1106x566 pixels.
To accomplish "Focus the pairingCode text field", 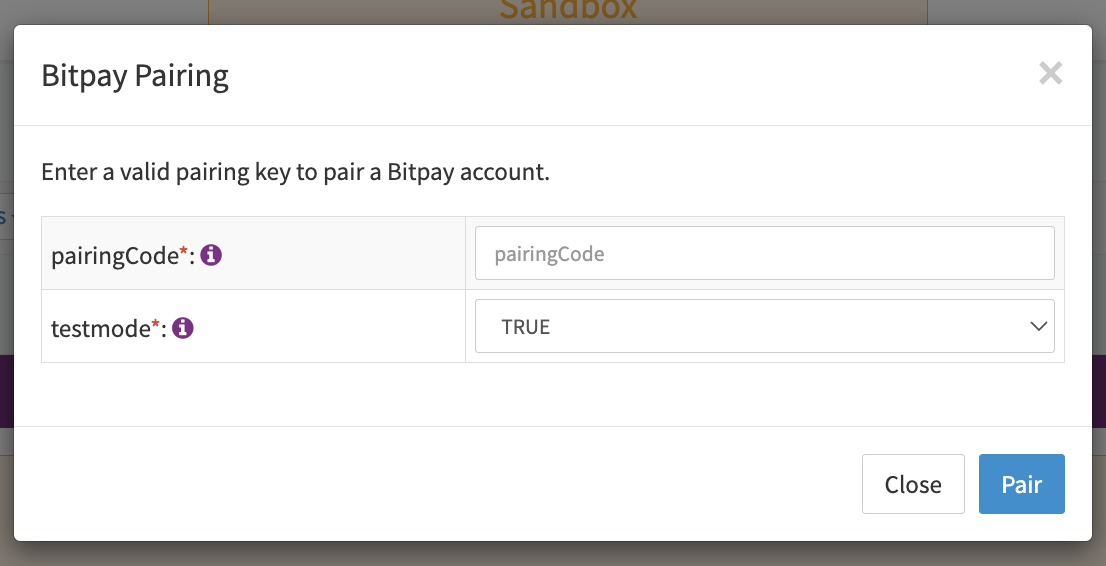I will coord(764,254).
